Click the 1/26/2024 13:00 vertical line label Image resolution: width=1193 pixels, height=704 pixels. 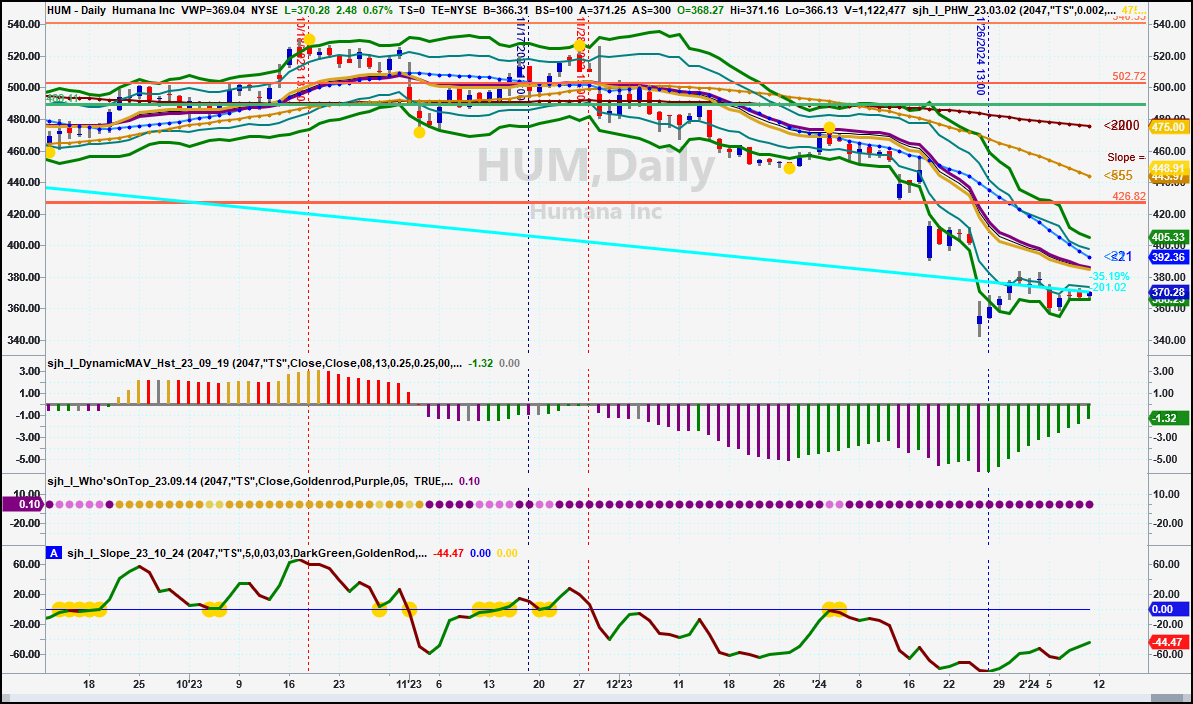click(x=980, y=57)
